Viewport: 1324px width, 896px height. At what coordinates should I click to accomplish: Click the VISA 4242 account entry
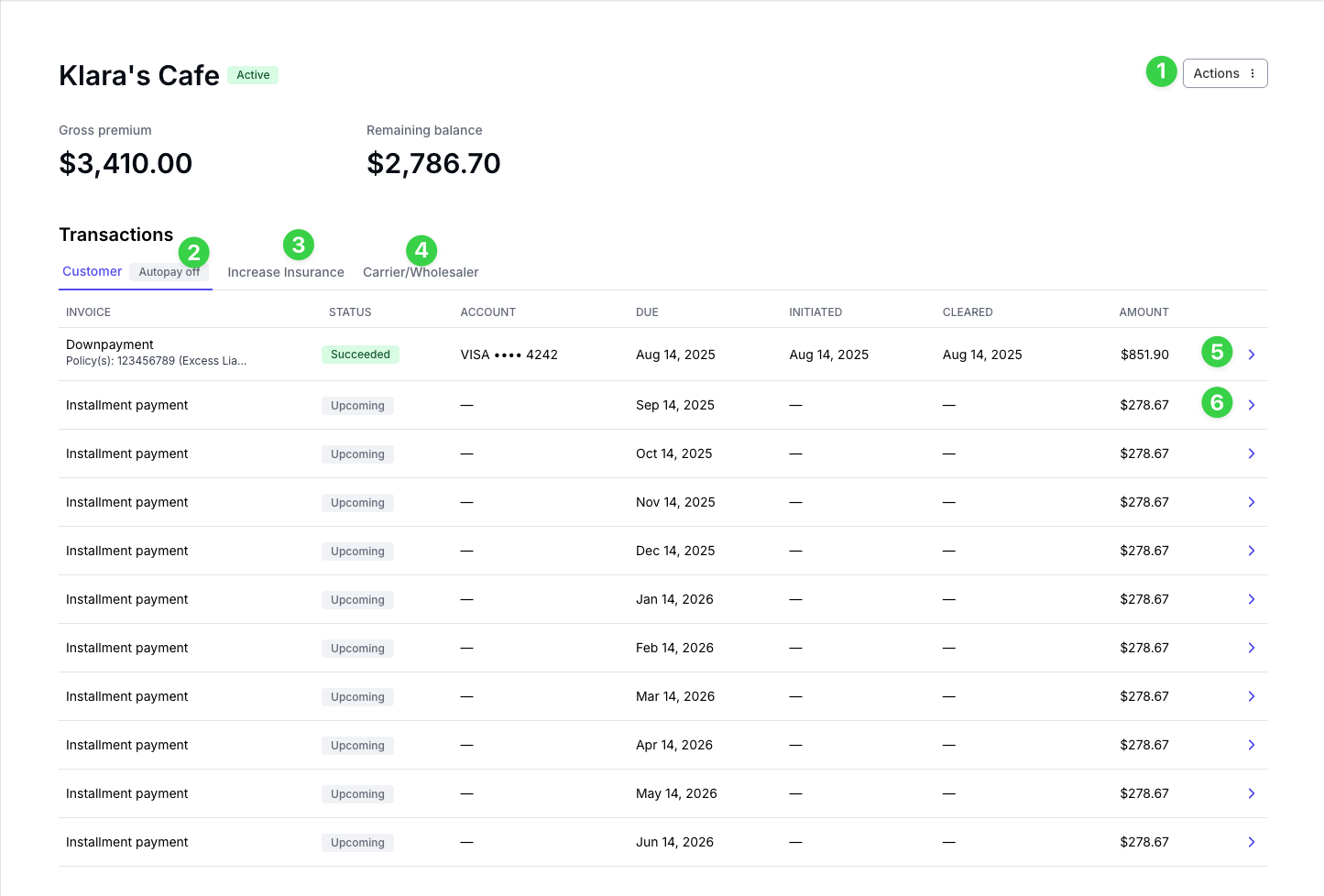point(509,355)
